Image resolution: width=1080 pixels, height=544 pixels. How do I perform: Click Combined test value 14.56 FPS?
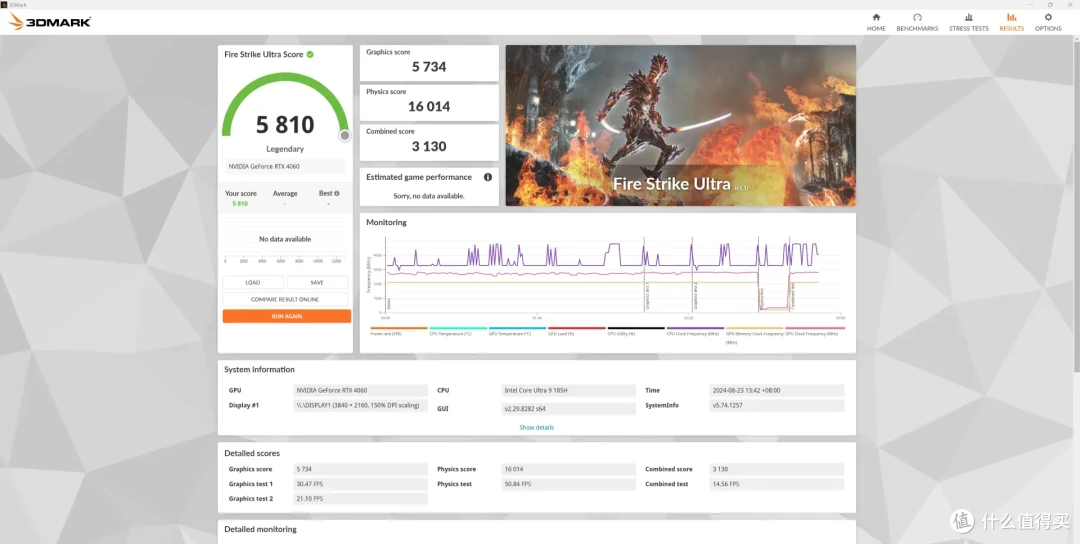pos(777,484)
